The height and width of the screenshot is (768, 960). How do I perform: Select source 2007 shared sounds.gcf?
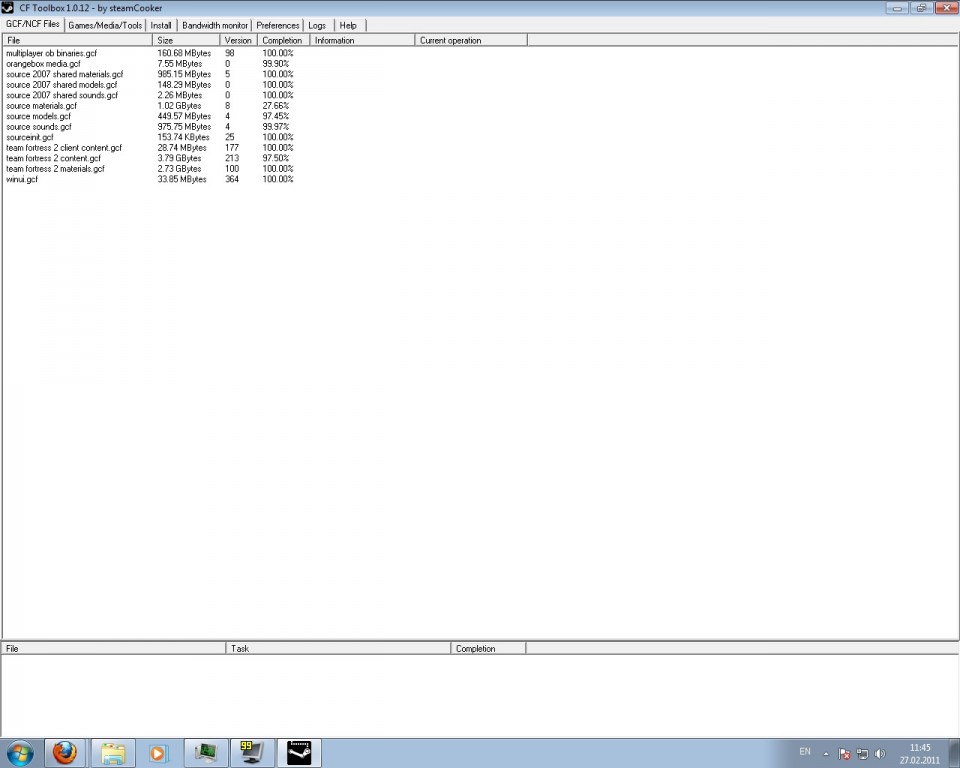click(x=62, y=95)
